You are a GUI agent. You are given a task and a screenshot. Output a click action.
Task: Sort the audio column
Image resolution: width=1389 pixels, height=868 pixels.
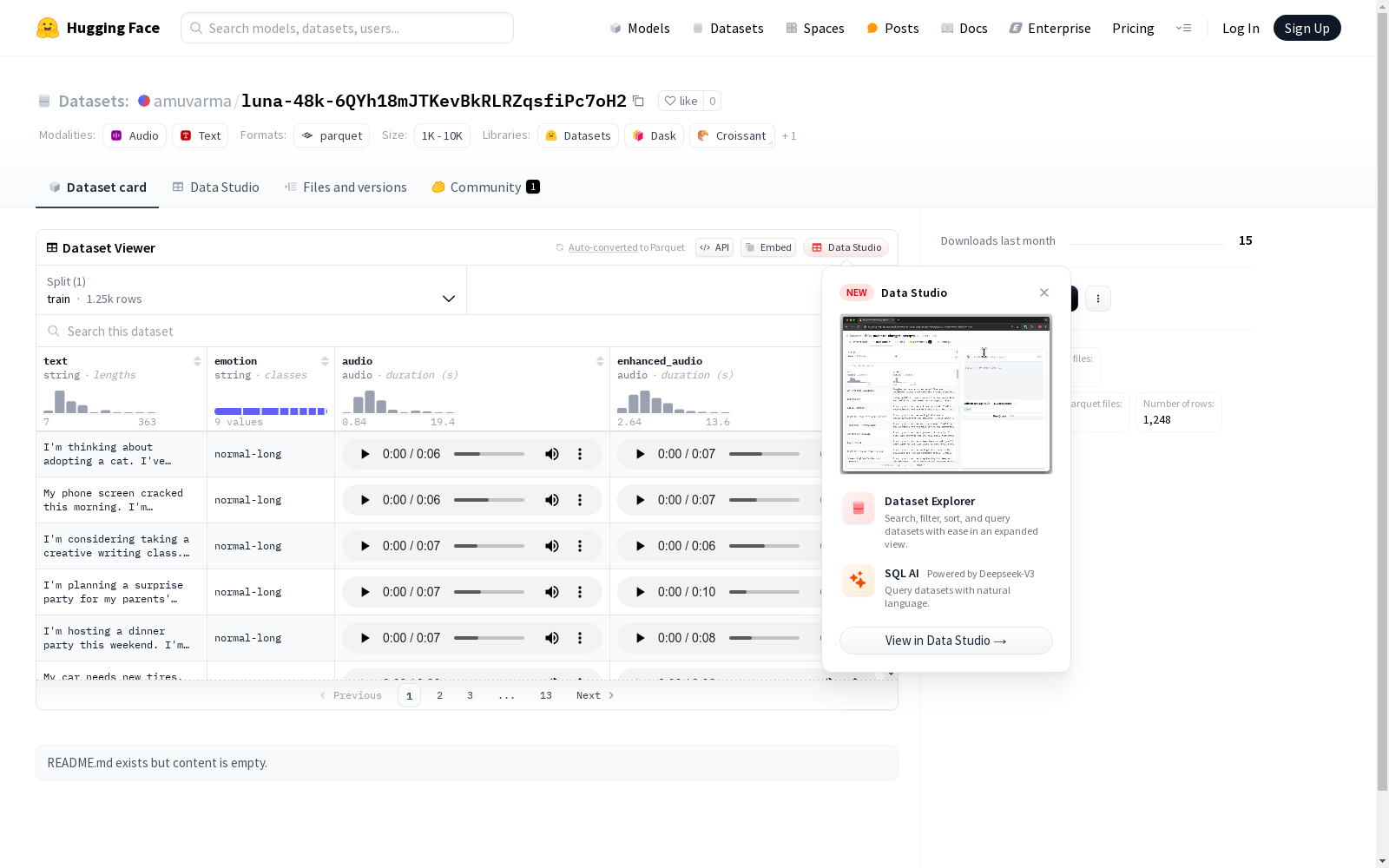click(600, 361)
